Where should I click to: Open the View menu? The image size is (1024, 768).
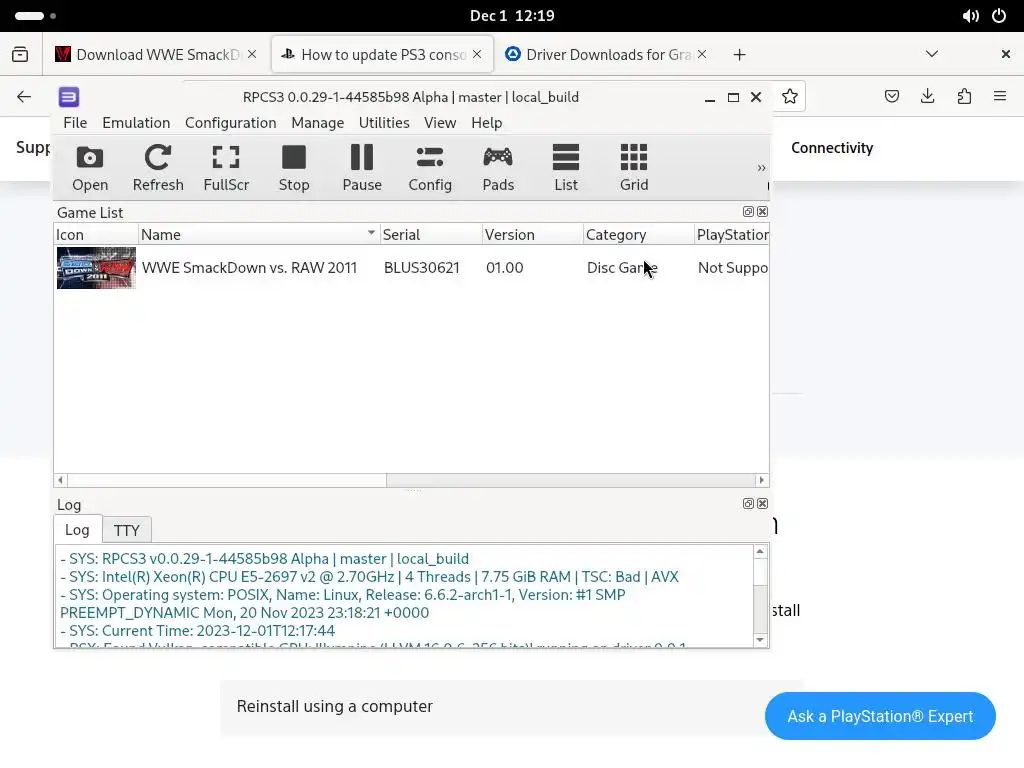(440, 123)
